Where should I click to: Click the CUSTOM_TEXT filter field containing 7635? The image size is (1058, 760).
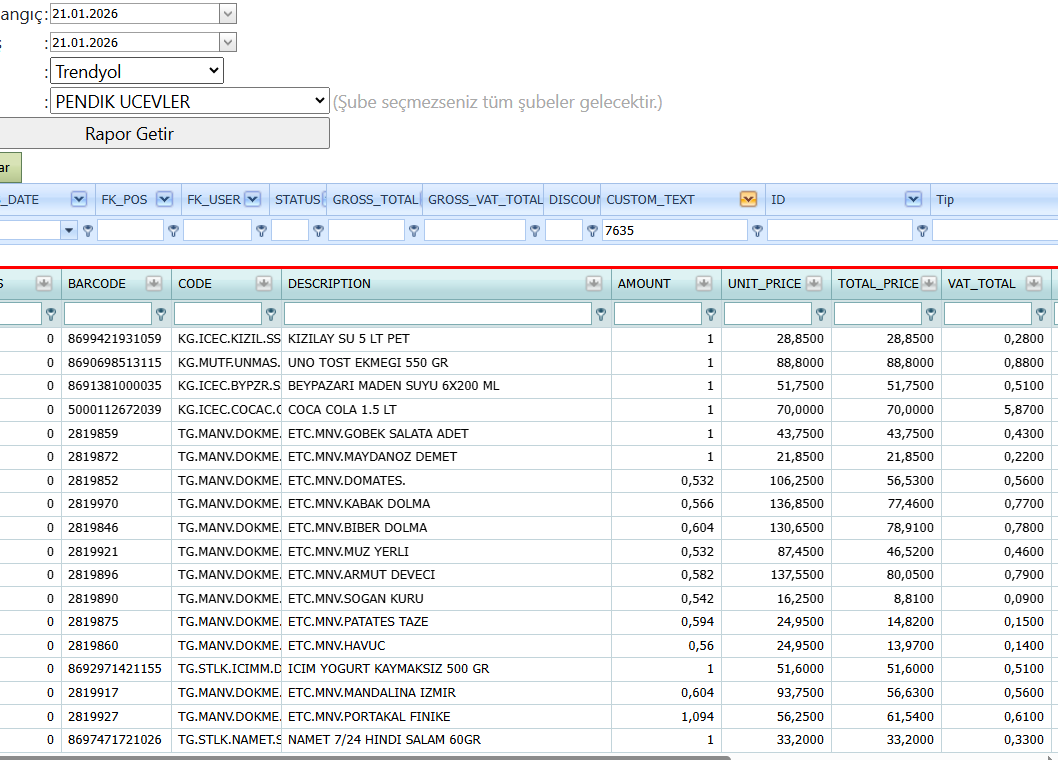click(x=675, y=230)
